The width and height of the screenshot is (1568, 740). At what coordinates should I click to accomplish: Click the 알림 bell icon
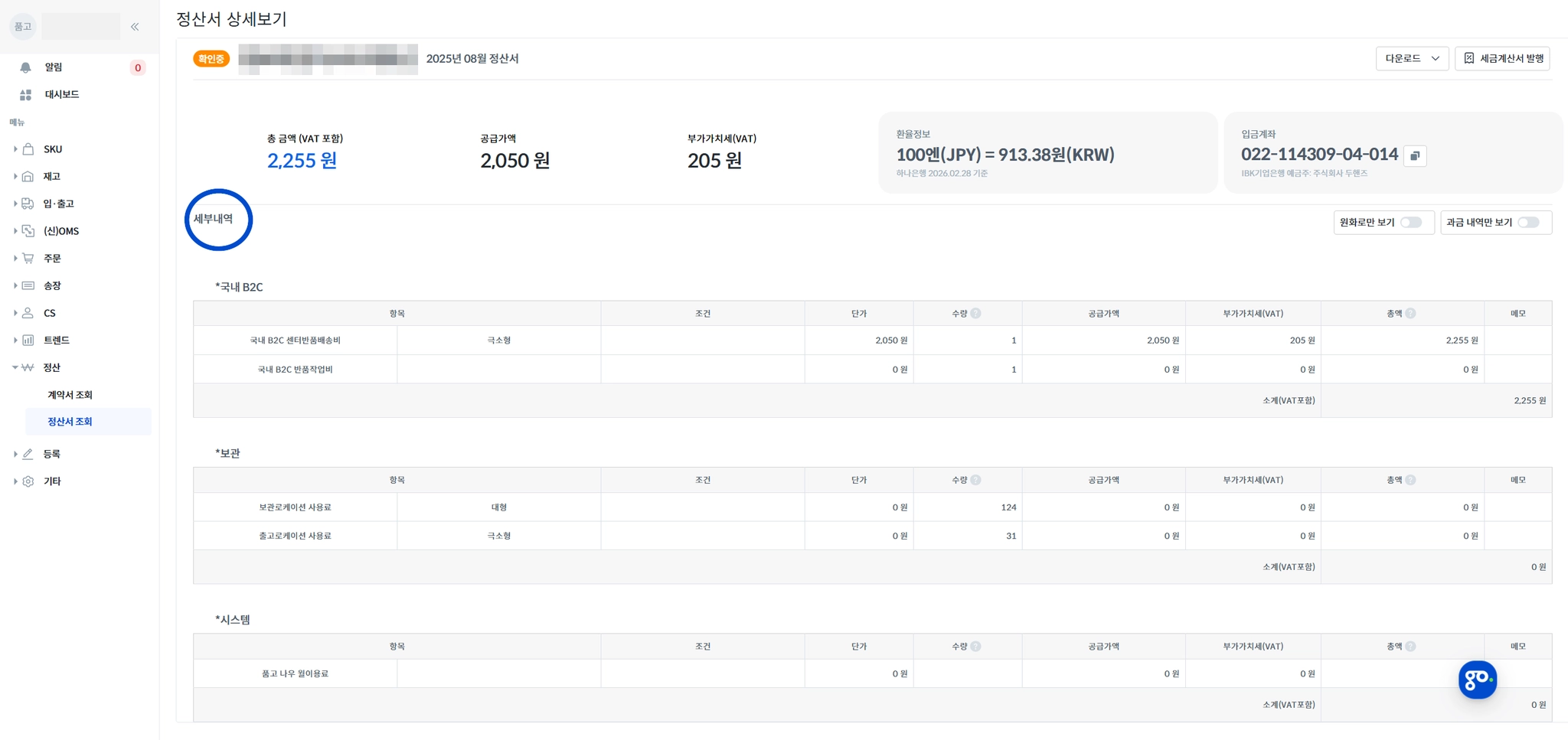tap(25, 67)
